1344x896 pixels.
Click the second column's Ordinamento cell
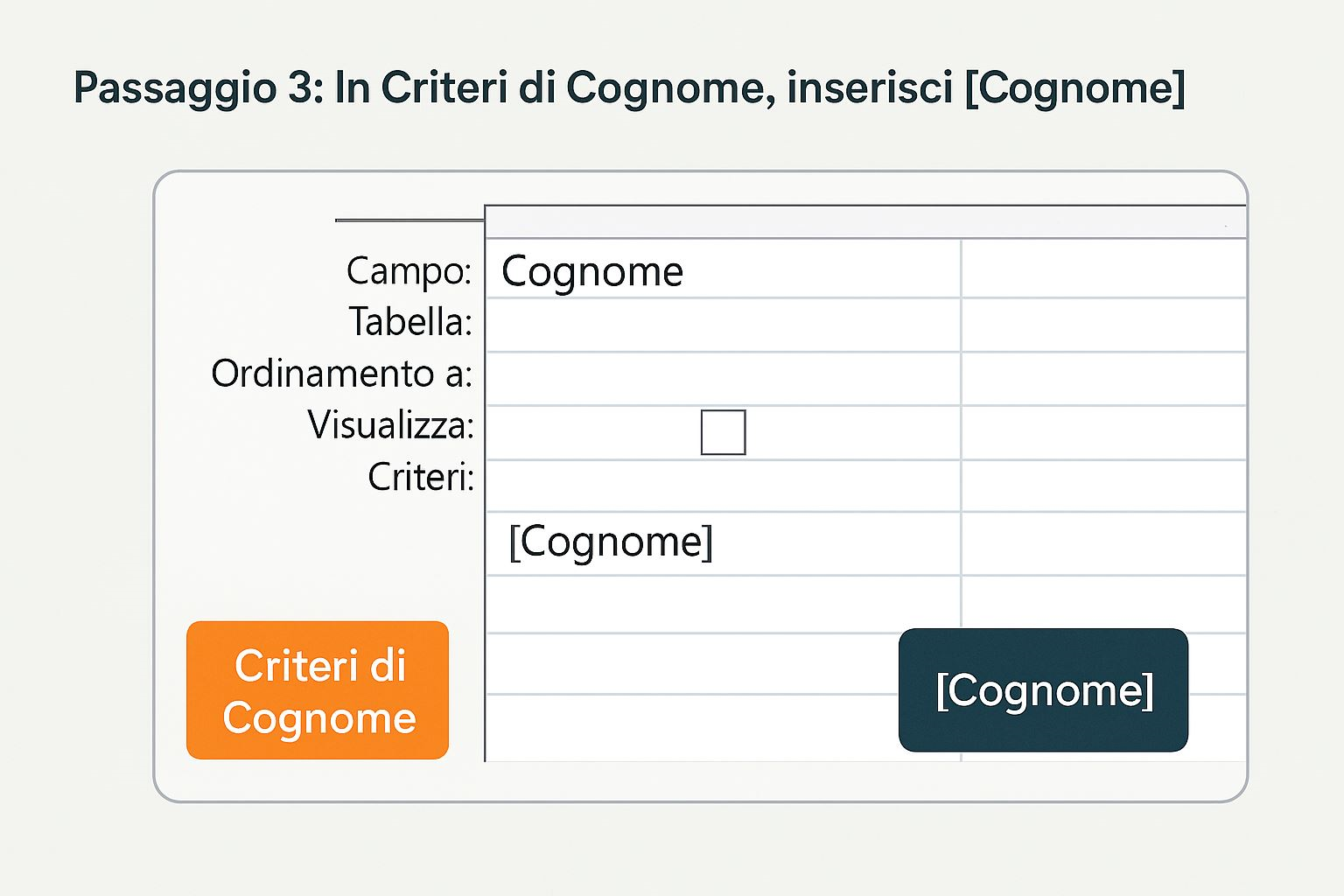[1102, 378]
